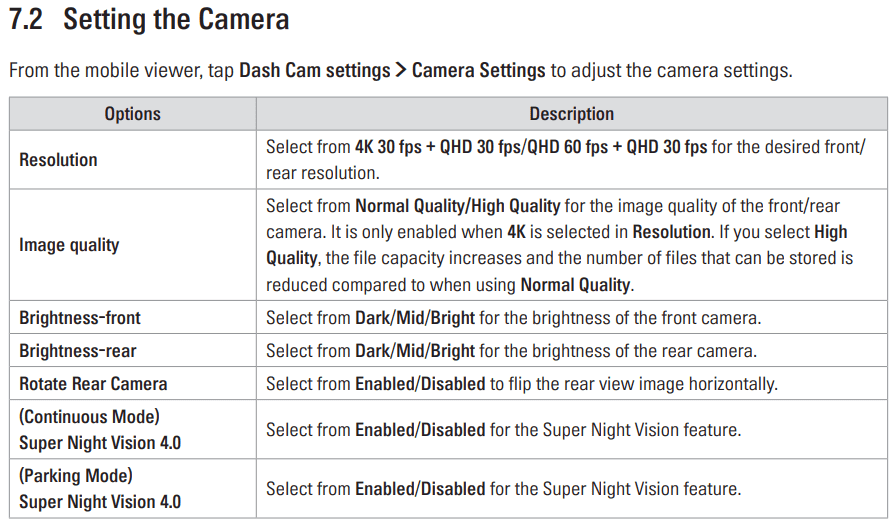Click the 'Rotate Rear Camera' option cell

pyautogui.click(x=132, y=384)
